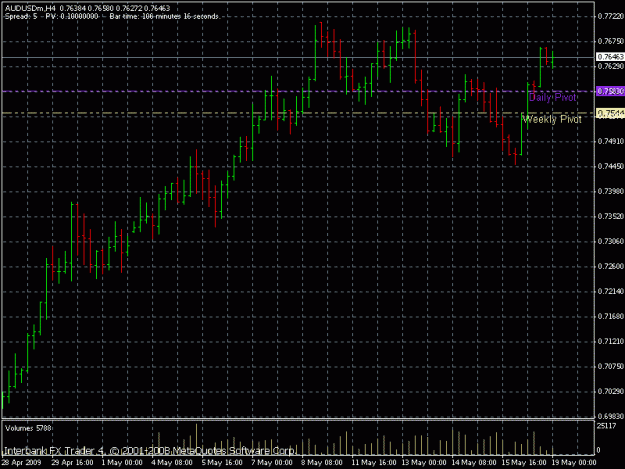The width and height of the screenshot is (625, 469).
Task: Click price axis value 0.71680
Action: pos(611,316)
